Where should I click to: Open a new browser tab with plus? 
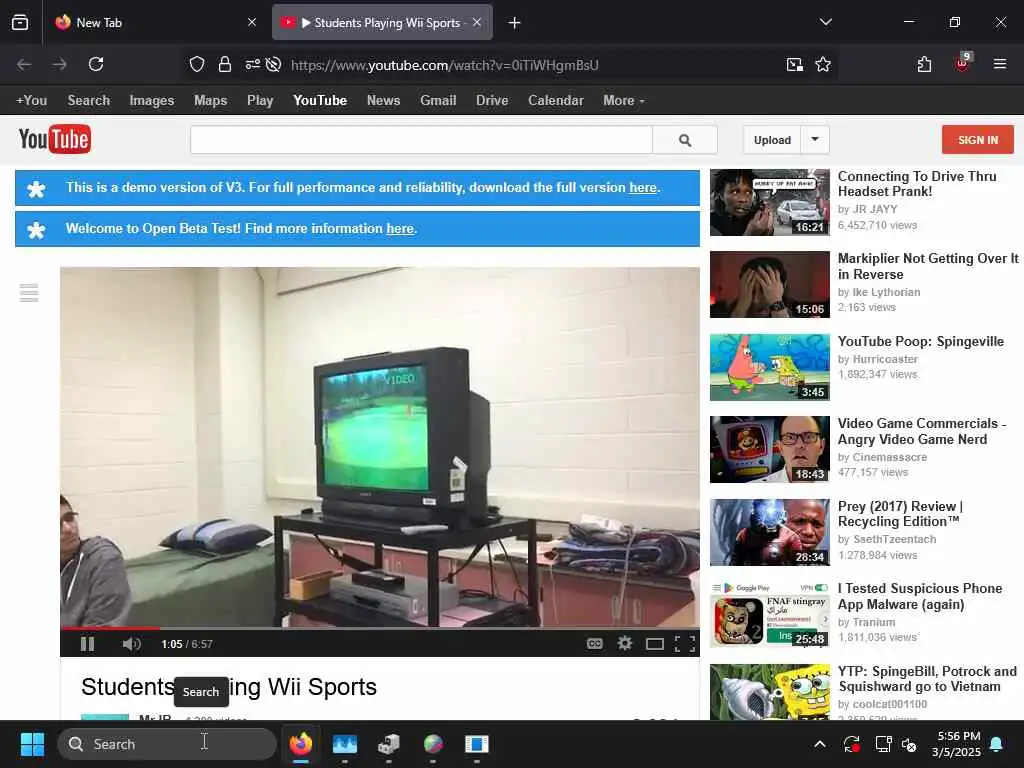click(515, 23)
